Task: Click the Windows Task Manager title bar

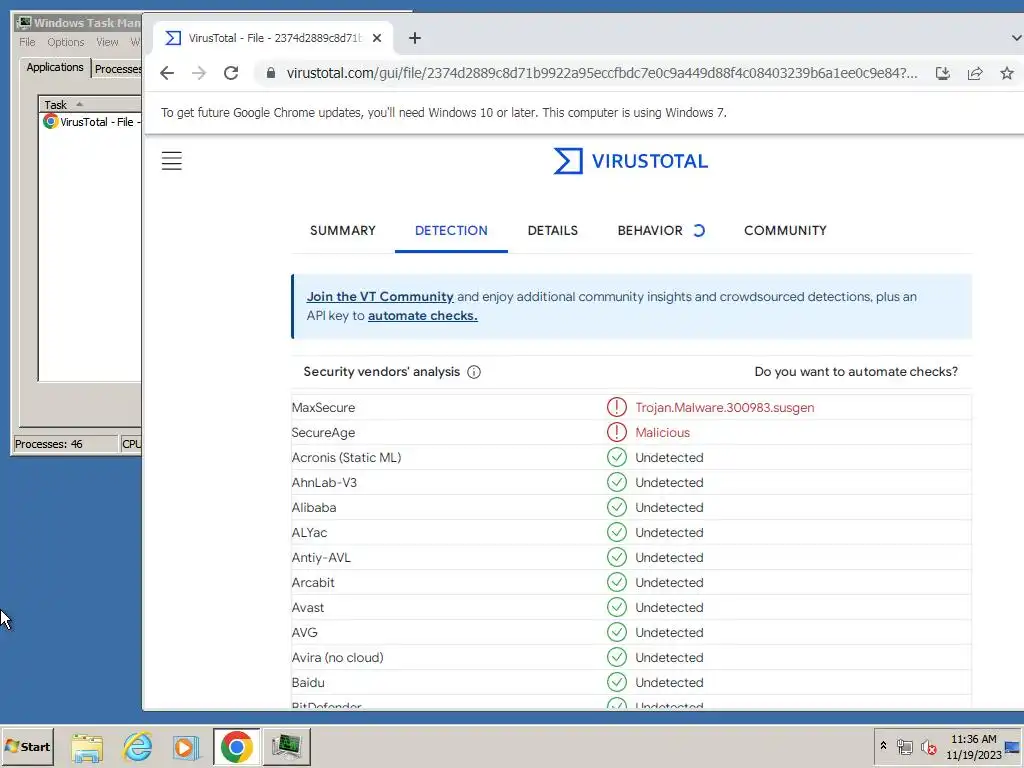Action: [x=78, y=23]
